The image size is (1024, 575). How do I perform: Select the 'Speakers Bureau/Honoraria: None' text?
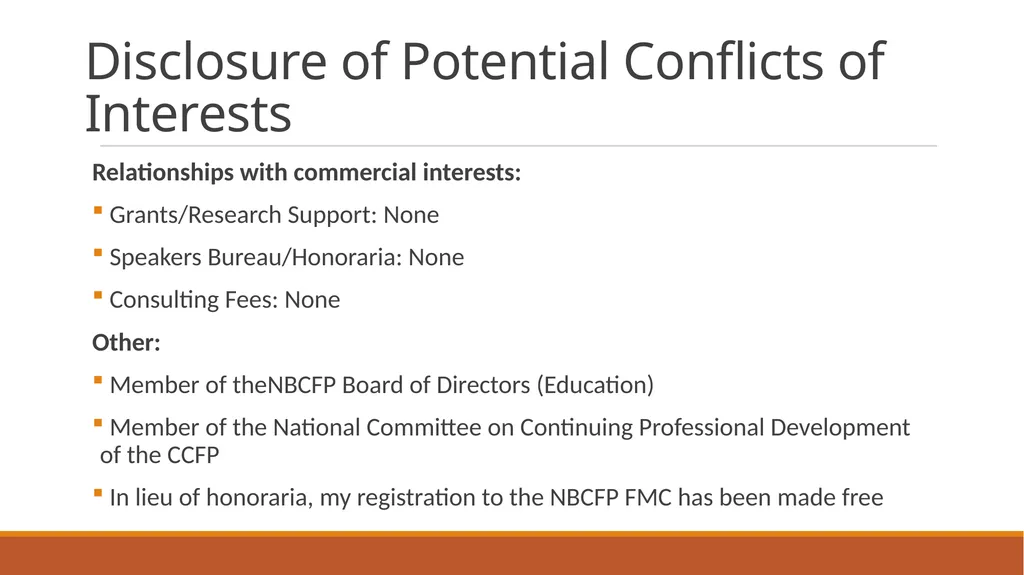pos(286,257)
